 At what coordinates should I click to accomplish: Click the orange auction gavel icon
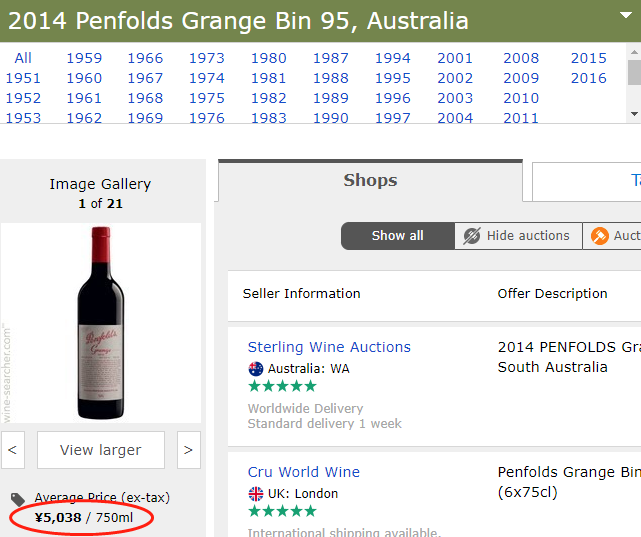pyautogui.click(x=600, y=236)
